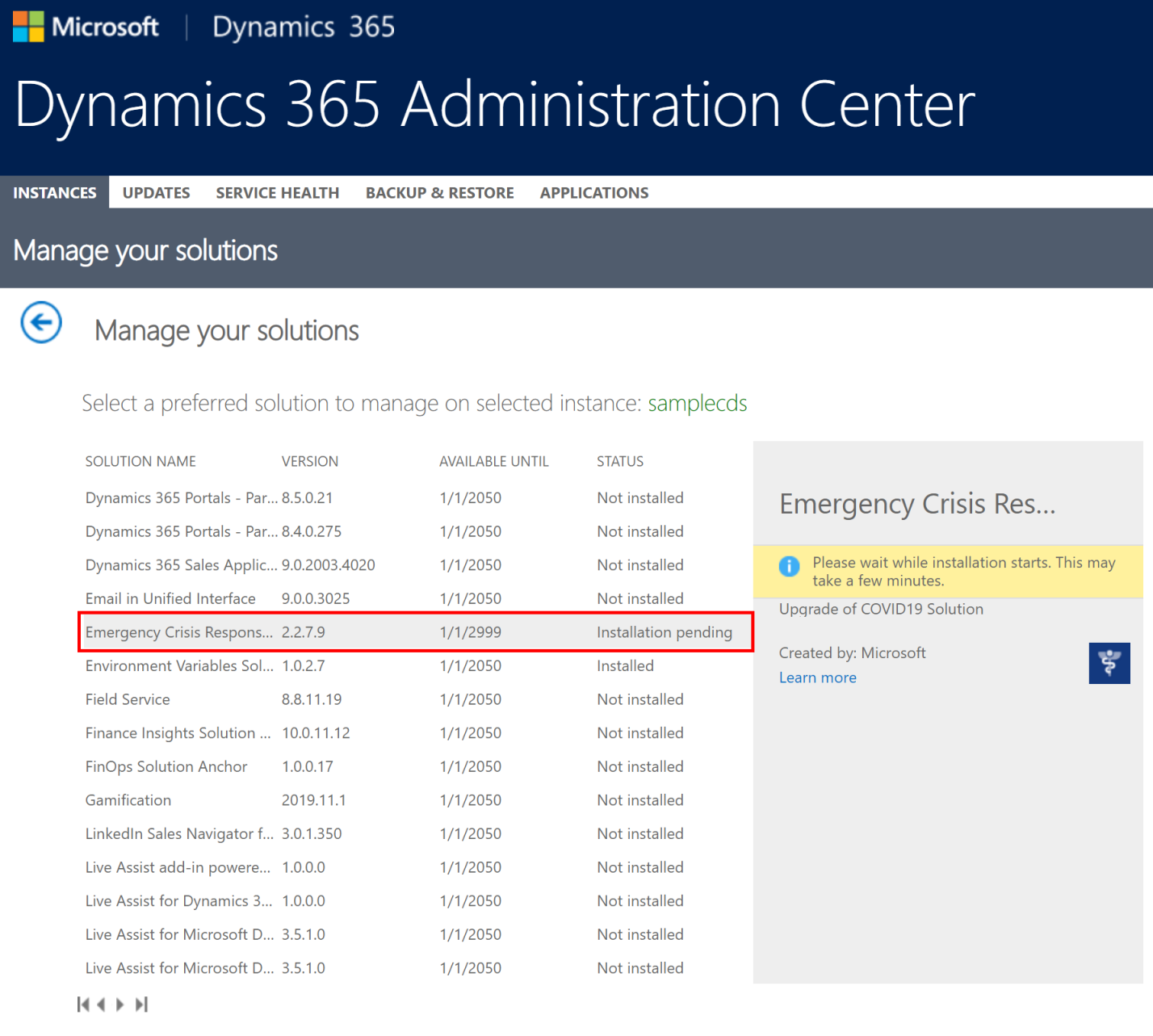Select the Applications tab
The image size is (1153, 1036).
click(594, 193)
